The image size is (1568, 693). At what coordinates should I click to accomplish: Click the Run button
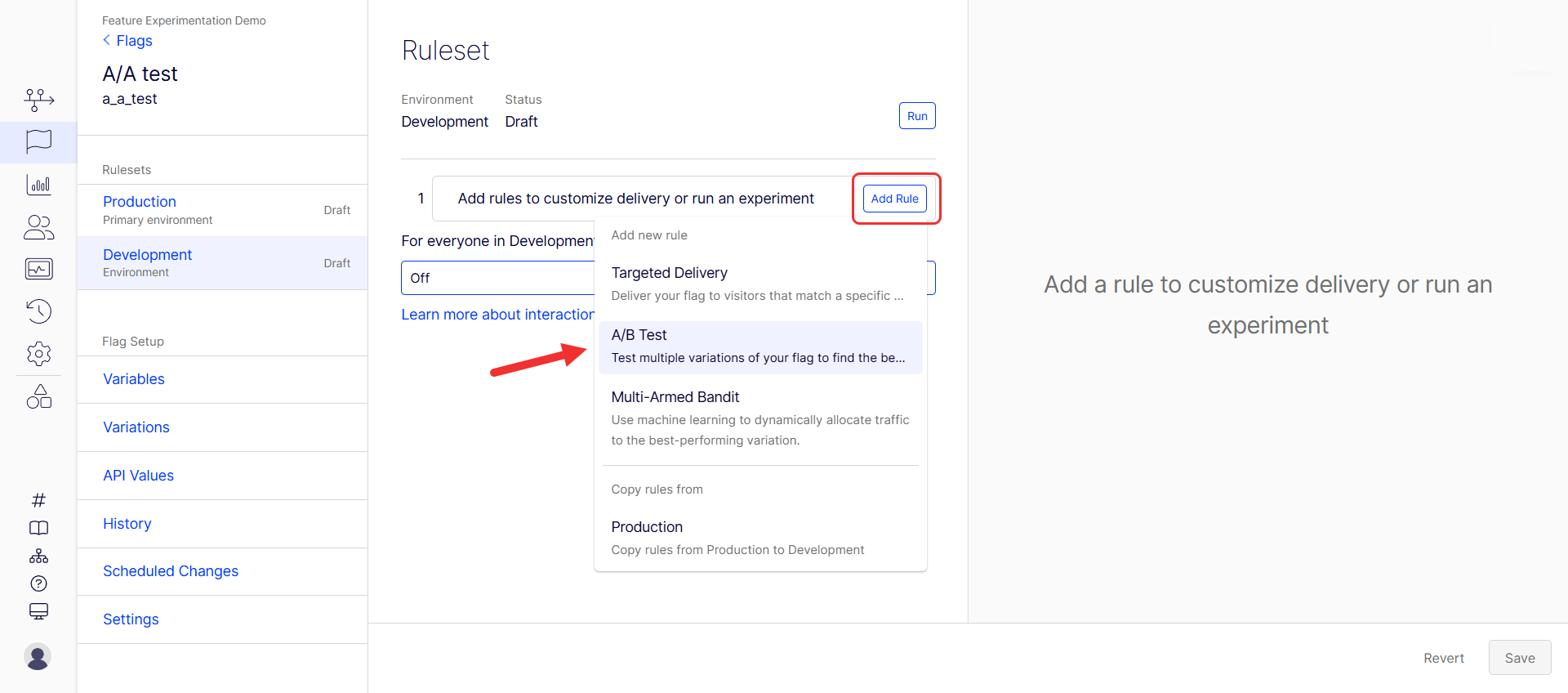[x=917, y=116]
